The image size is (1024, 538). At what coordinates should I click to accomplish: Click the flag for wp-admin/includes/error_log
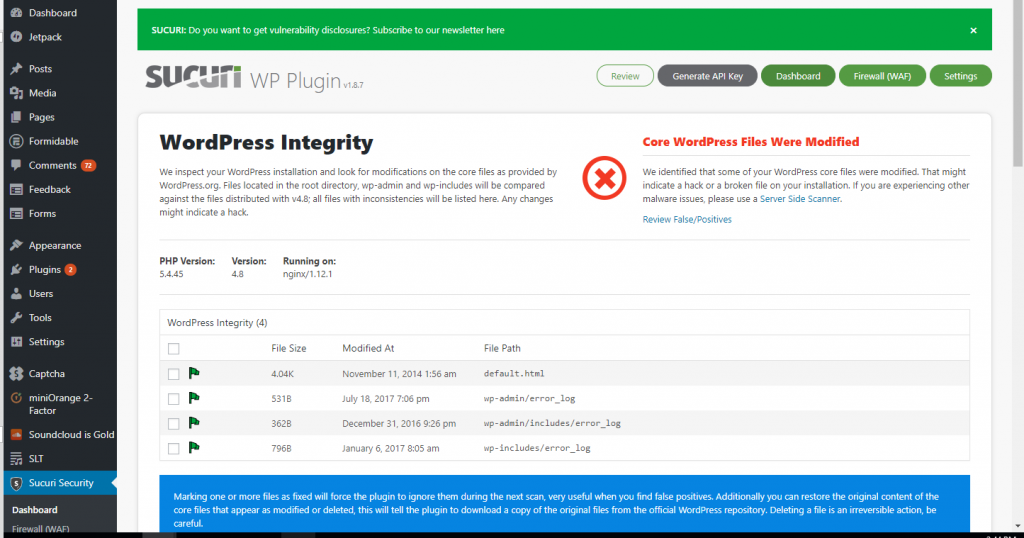(194, 423)
